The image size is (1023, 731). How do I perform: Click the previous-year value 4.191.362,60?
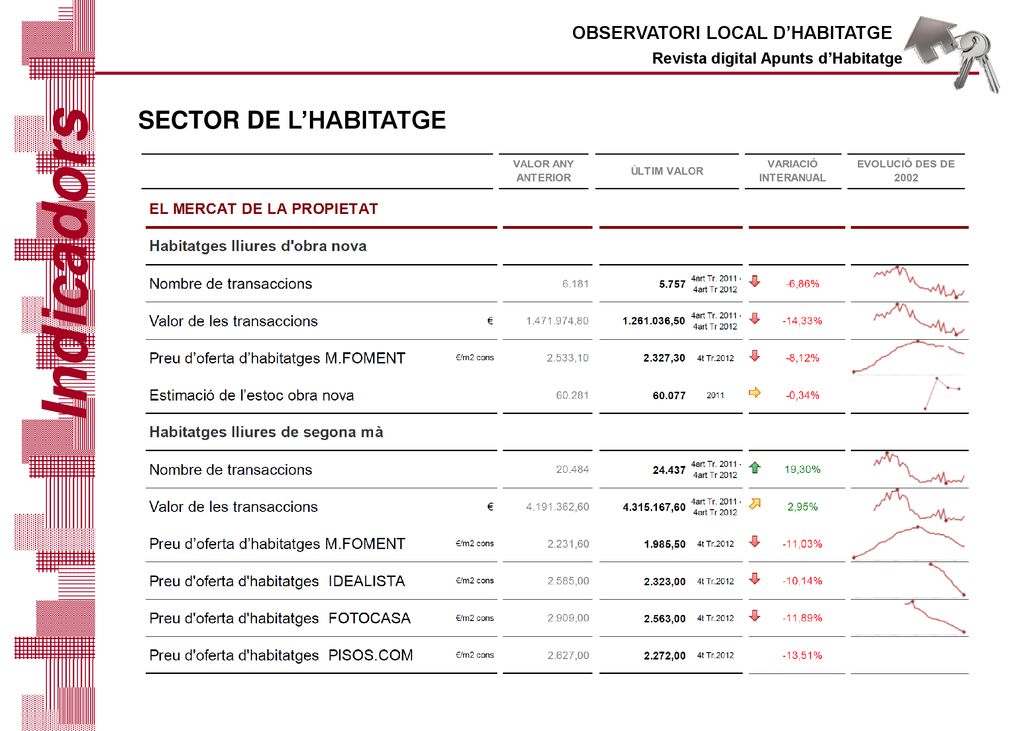(x=557, y=507)
